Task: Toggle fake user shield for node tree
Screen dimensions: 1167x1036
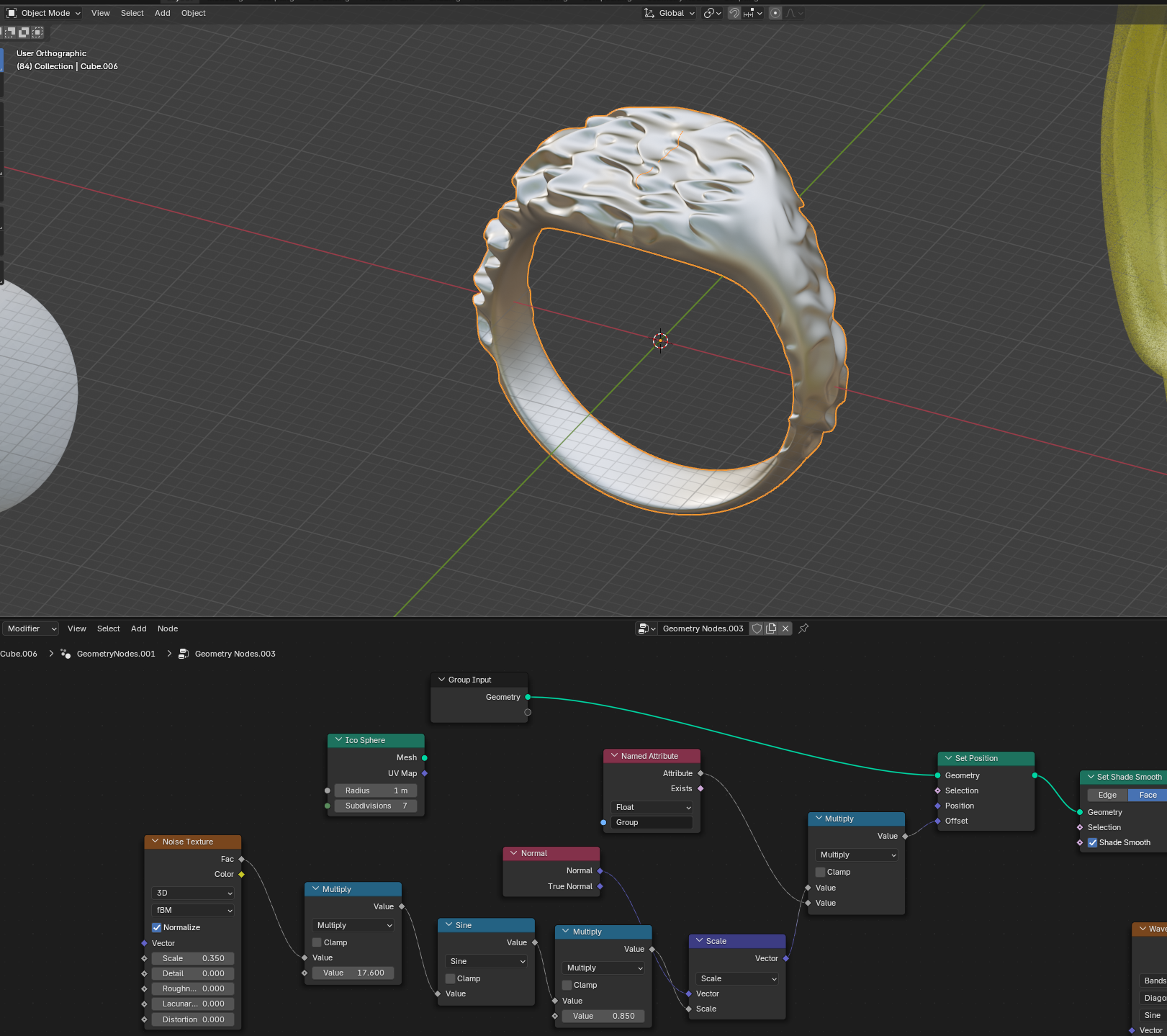Action: click(757, 629)
